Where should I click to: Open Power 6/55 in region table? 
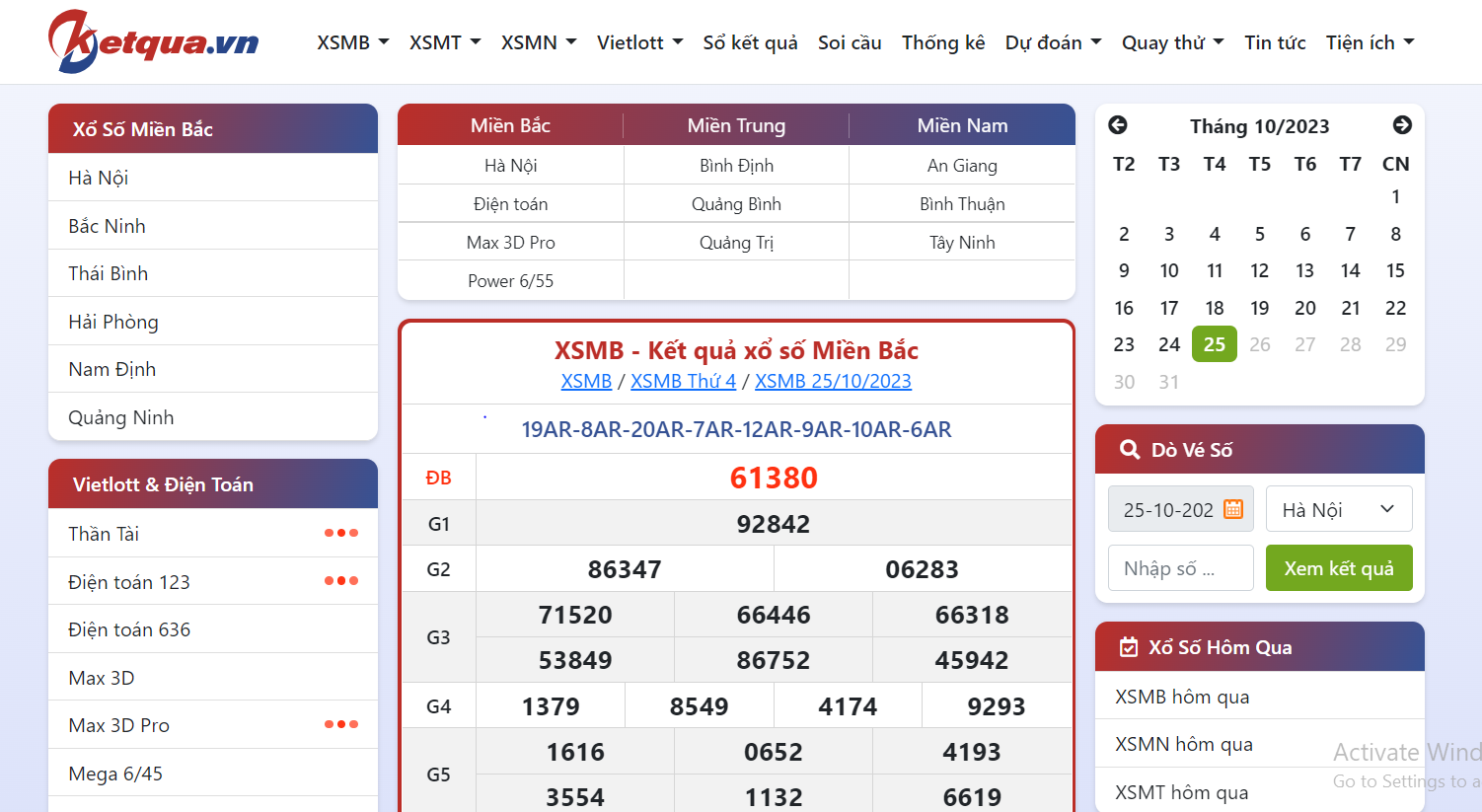[x=510, y=281]
